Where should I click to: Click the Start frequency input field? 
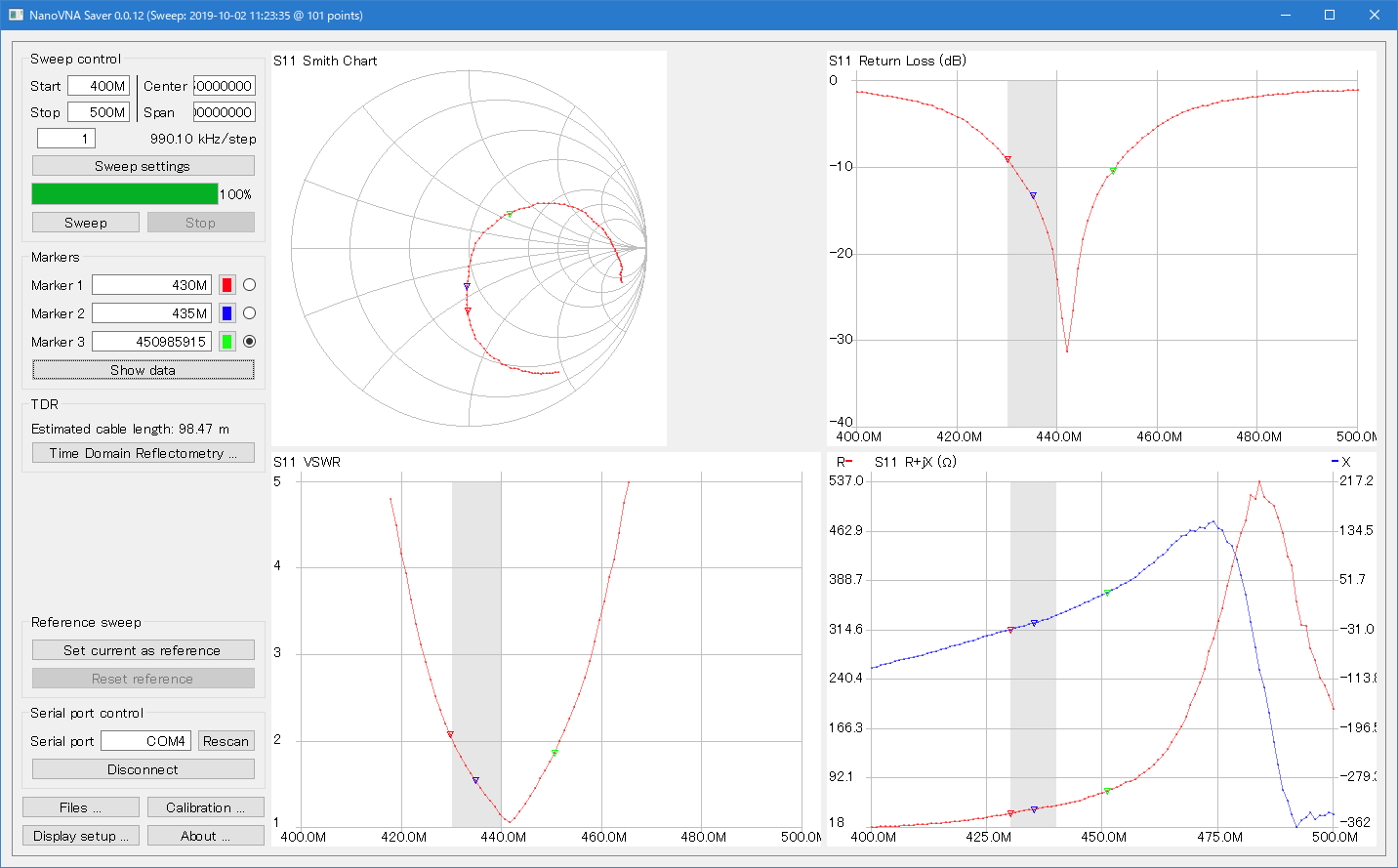[99, 86]
